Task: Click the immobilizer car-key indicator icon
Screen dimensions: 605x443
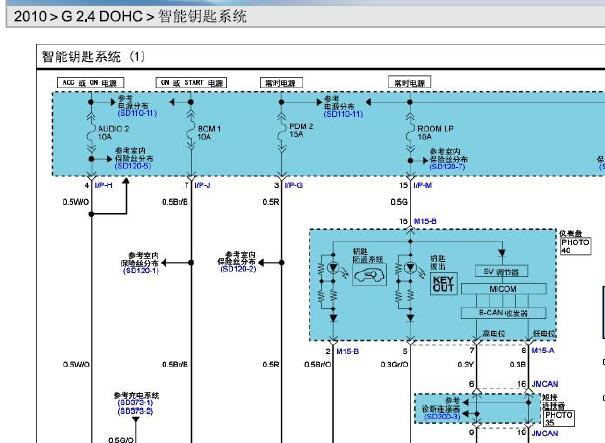Action: pyautogui.click(x=369, y=275)
